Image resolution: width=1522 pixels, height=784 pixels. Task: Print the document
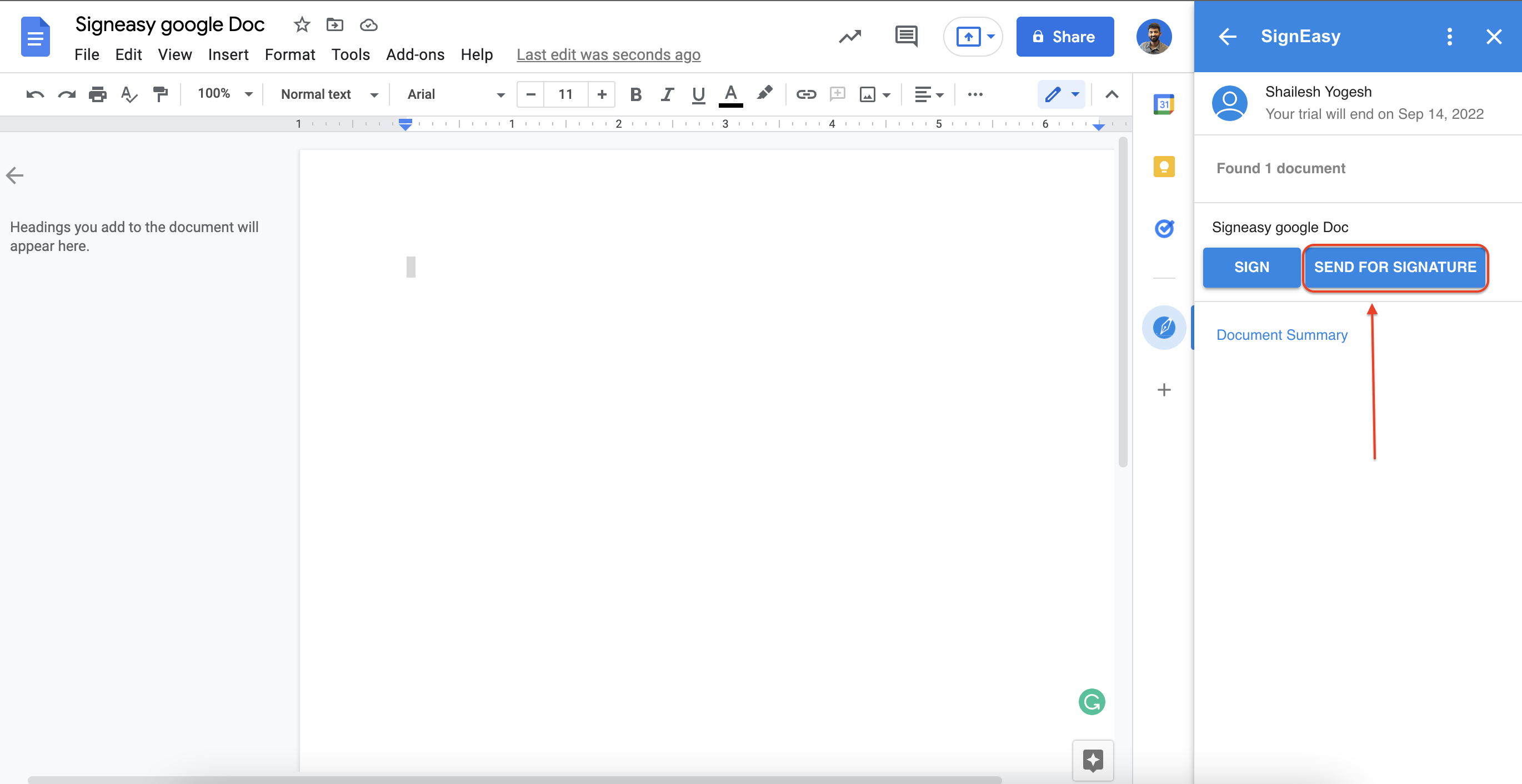pos(98,94)
